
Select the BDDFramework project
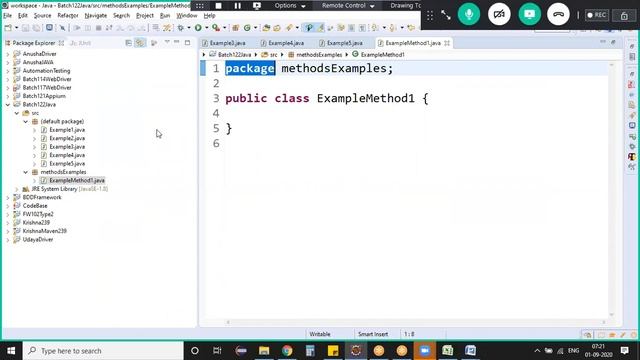(x=42, y=197)
